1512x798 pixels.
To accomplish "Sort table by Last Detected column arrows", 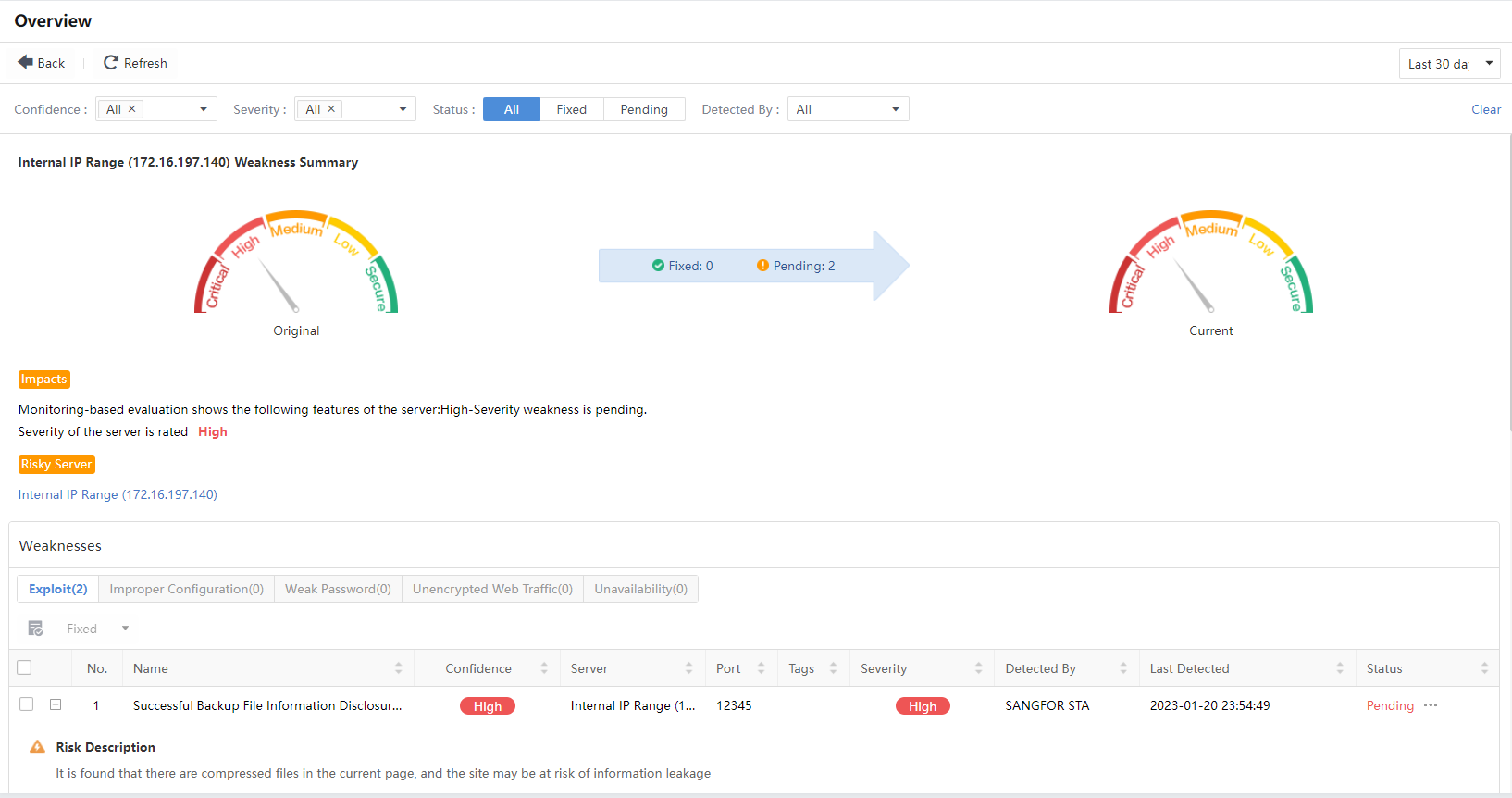I will [x=1339, y=668].
